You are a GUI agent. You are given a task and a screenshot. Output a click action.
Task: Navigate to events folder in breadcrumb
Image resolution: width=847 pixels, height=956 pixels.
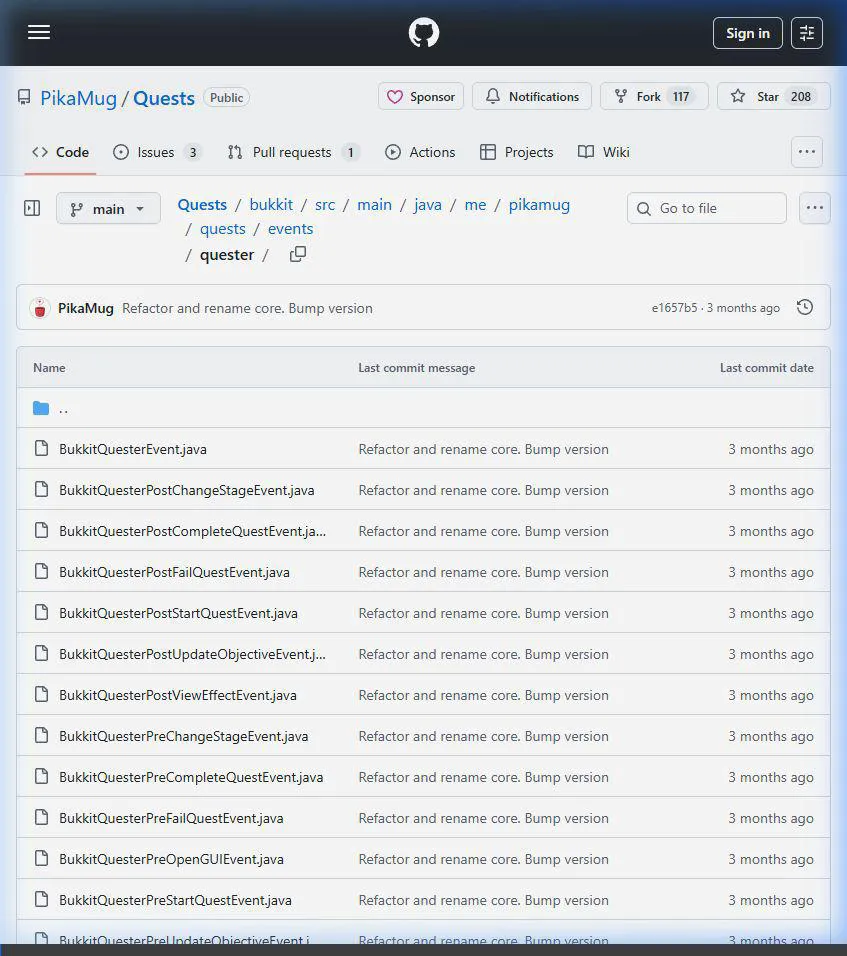click(290, 229)
